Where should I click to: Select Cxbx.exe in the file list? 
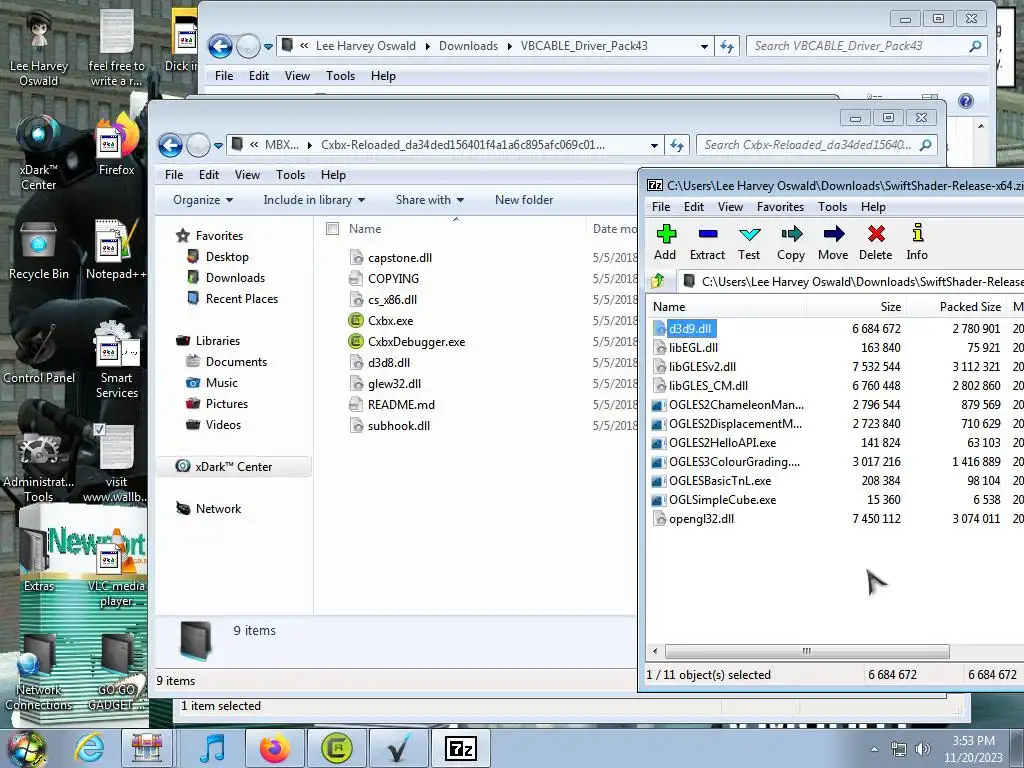point(391,321)
